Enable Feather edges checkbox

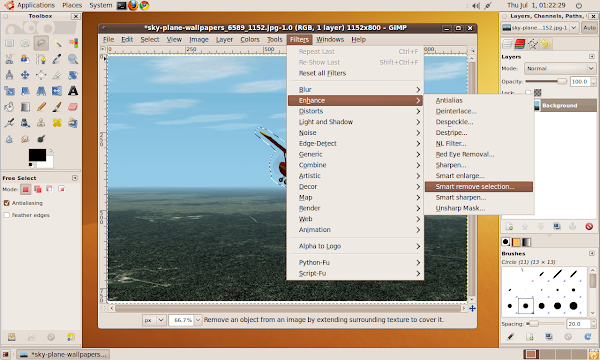click(7, 215)
